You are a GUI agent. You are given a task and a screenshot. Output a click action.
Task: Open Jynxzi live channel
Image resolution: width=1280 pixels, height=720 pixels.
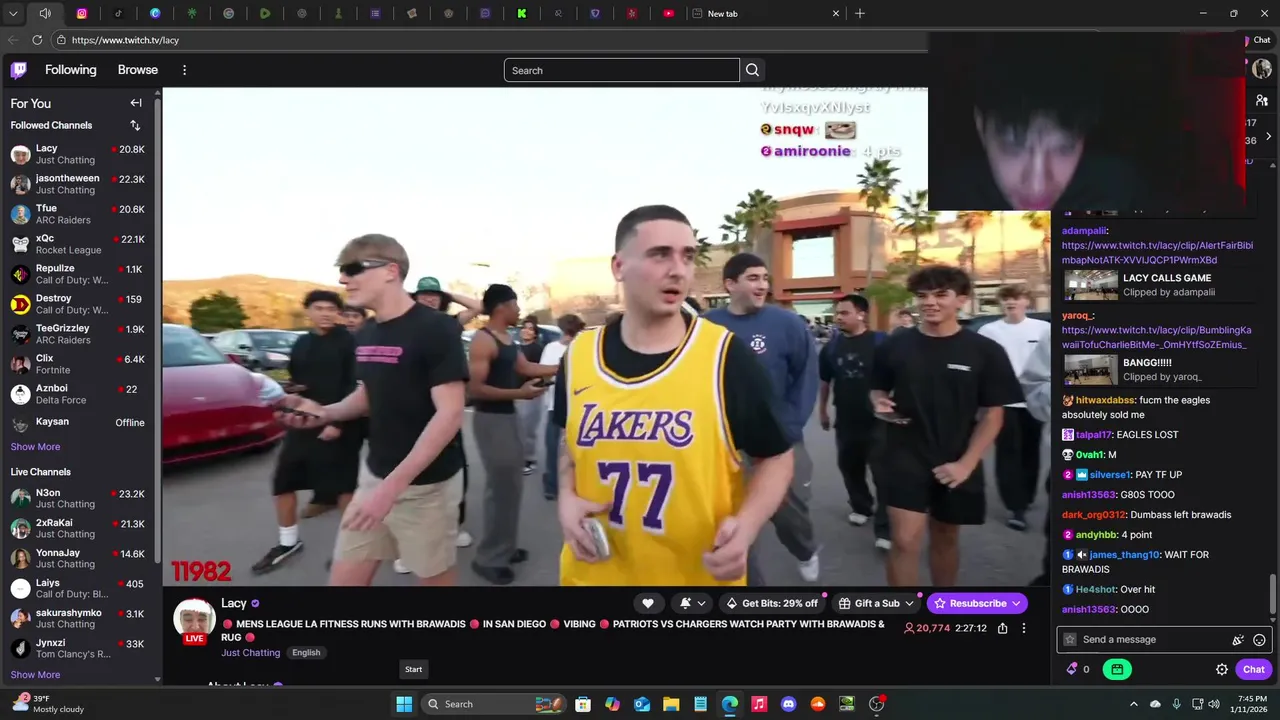(78, 648)
